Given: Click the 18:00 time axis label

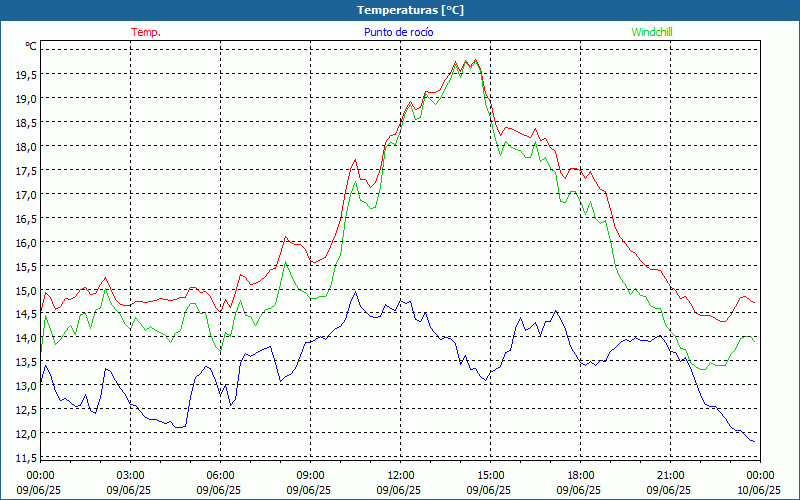Looking at the screenshot, I should click(580, 476).
